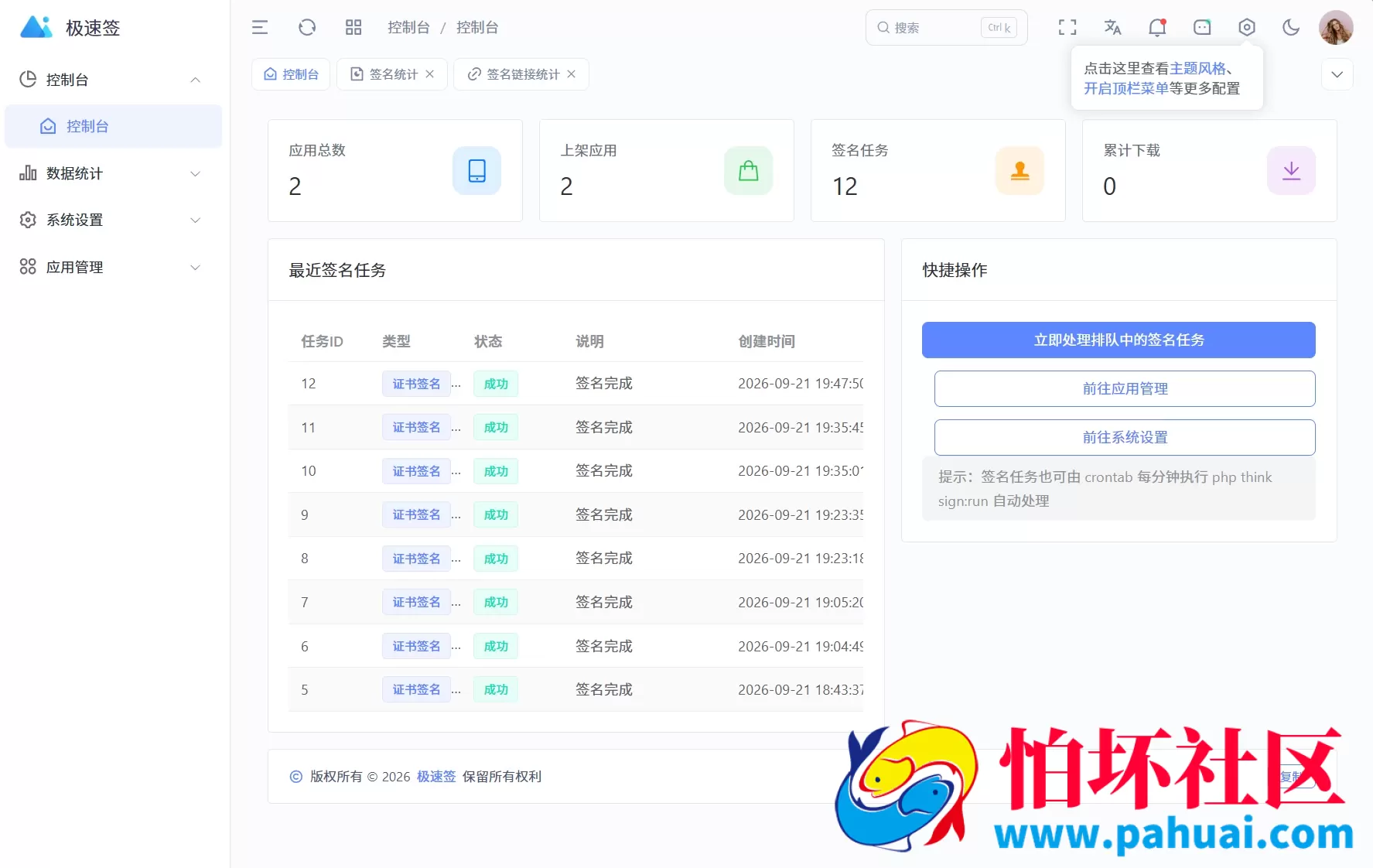Click the 极速签 logo icon
This screenshot has height=868, width=1373.
(x=36, y=27)
